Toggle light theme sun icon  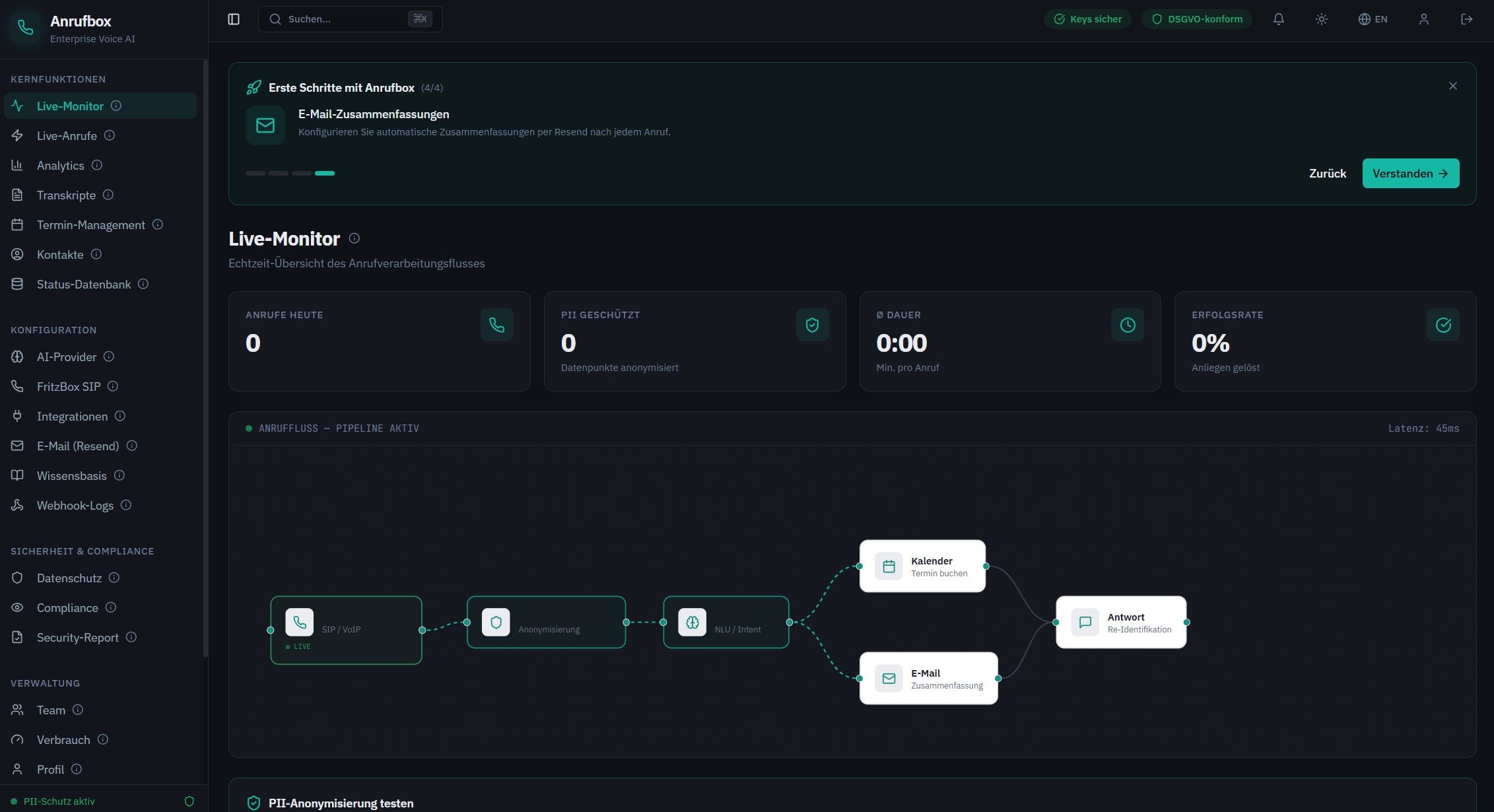pyautogui.click(x=1322, y=19)
